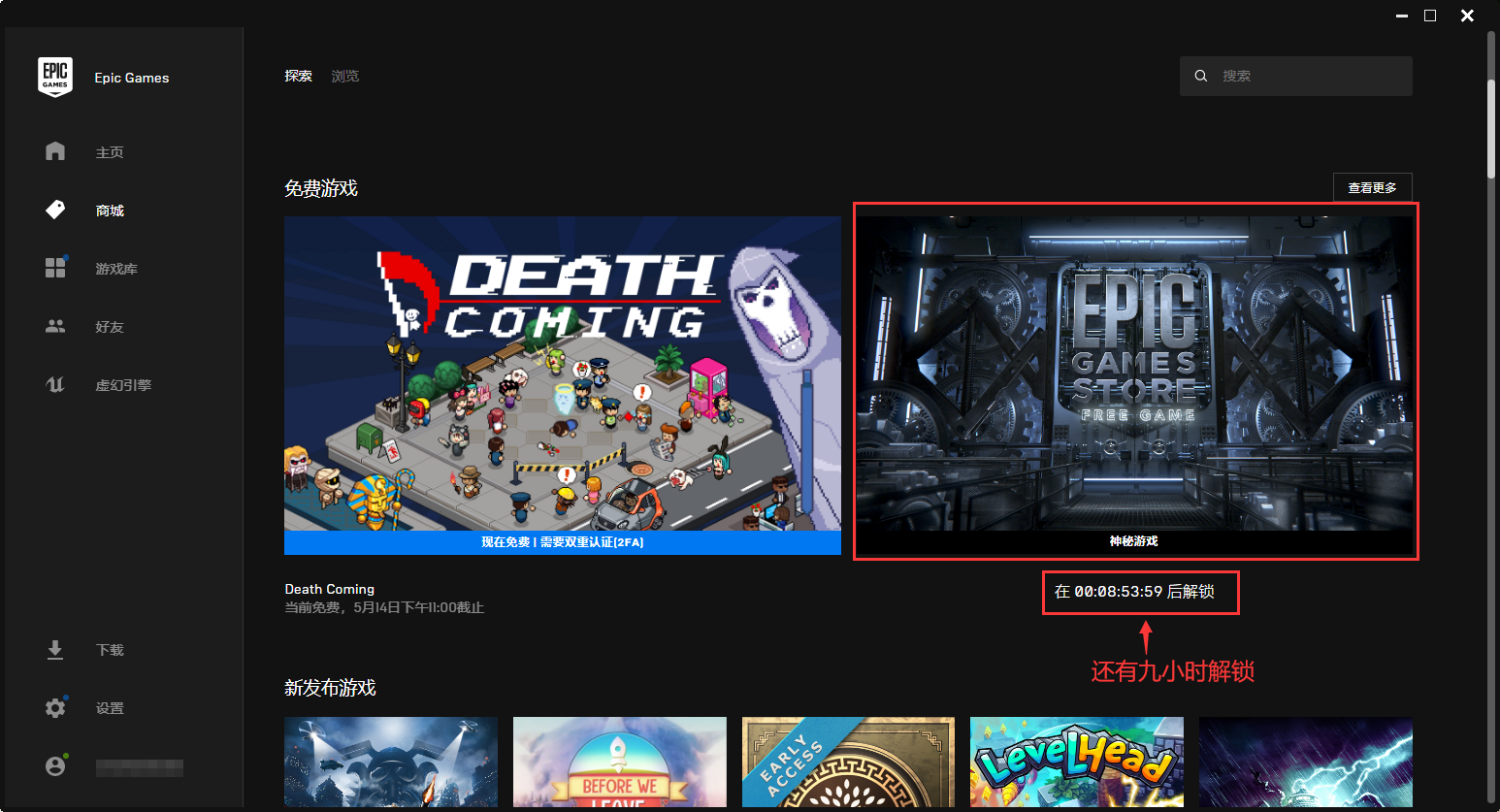Click the 商城 sidebar label
The image size is (1500, 812).
pyautogui.click(x=110, y=211)
